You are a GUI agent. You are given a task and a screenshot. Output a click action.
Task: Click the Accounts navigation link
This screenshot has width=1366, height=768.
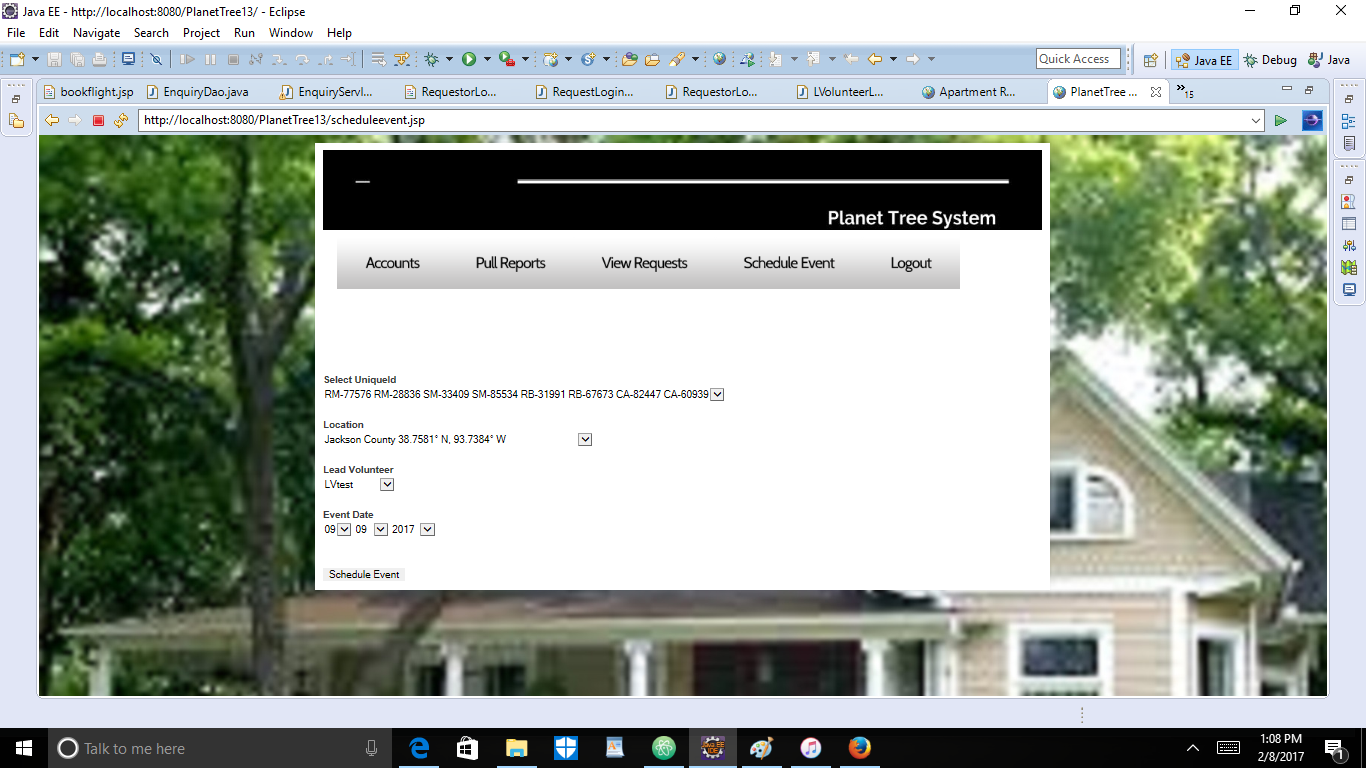pyautogui.click(x=392, y=263)
